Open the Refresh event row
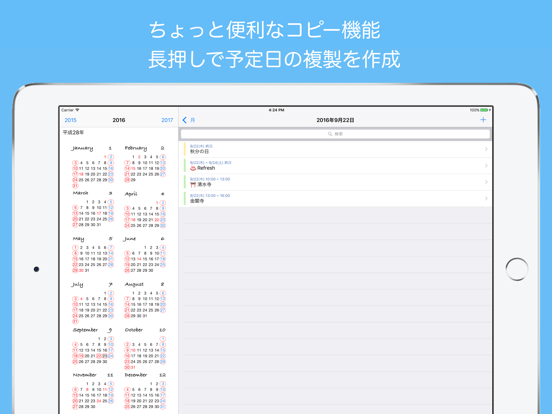The image size is (552, 414). click(x=335, y=165)
